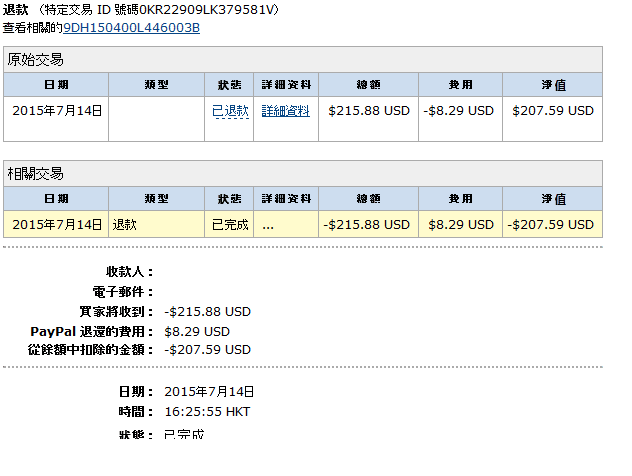Click the 已退款 status link
This screenshot has width=632, height=476.
pos(230,111)
